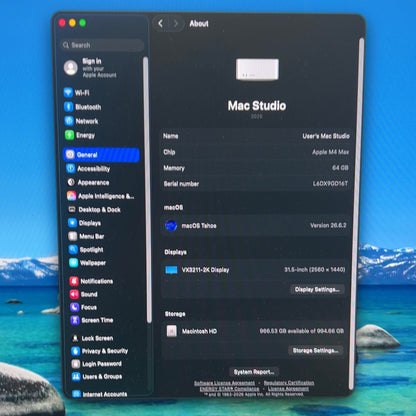The height and width of the screenshot is (416, 416).
Task: Click the Storage Settings button
Action: (315, 350)
